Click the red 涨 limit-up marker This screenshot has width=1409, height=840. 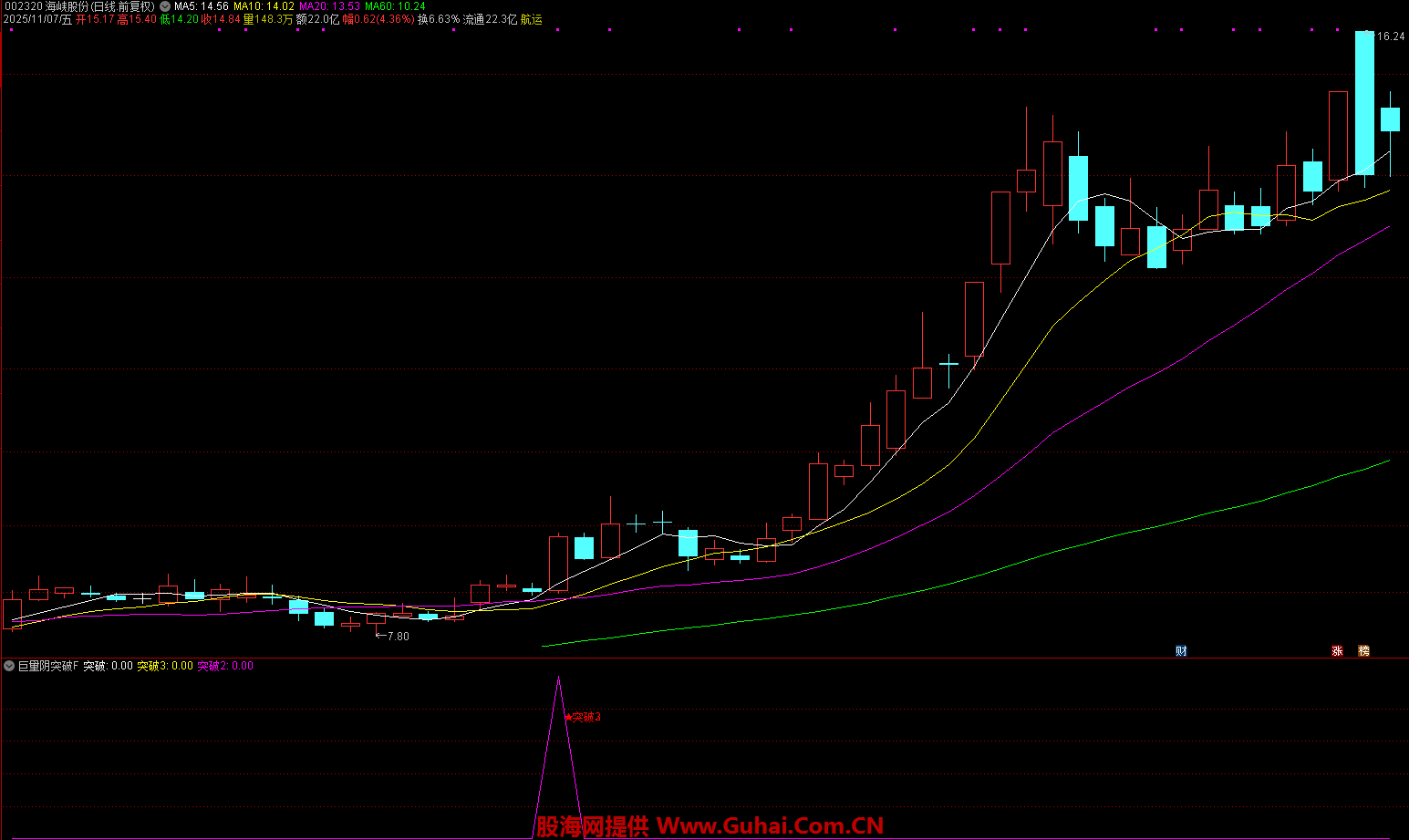point(1337,650)
